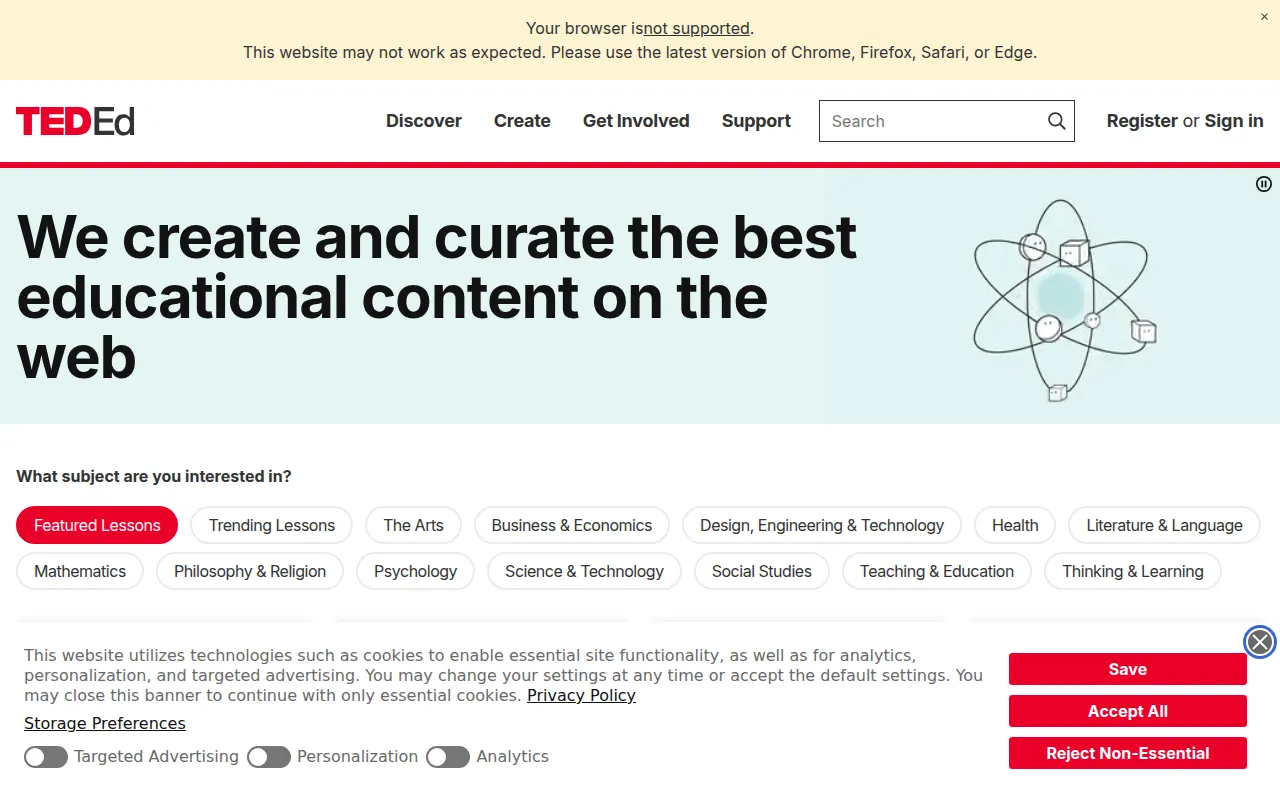This screenshot has width=1280, height=800.
Task: Toggle Analytics switch
Action: click(448, 757)
